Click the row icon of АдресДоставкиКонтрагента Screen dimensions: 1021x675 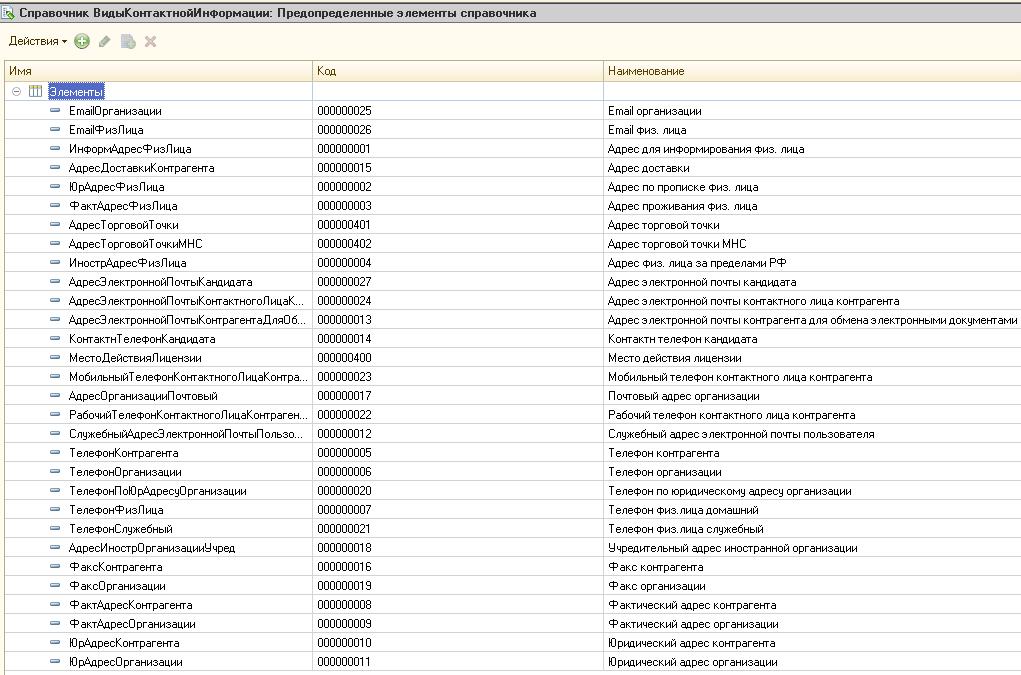coord(55,167)
